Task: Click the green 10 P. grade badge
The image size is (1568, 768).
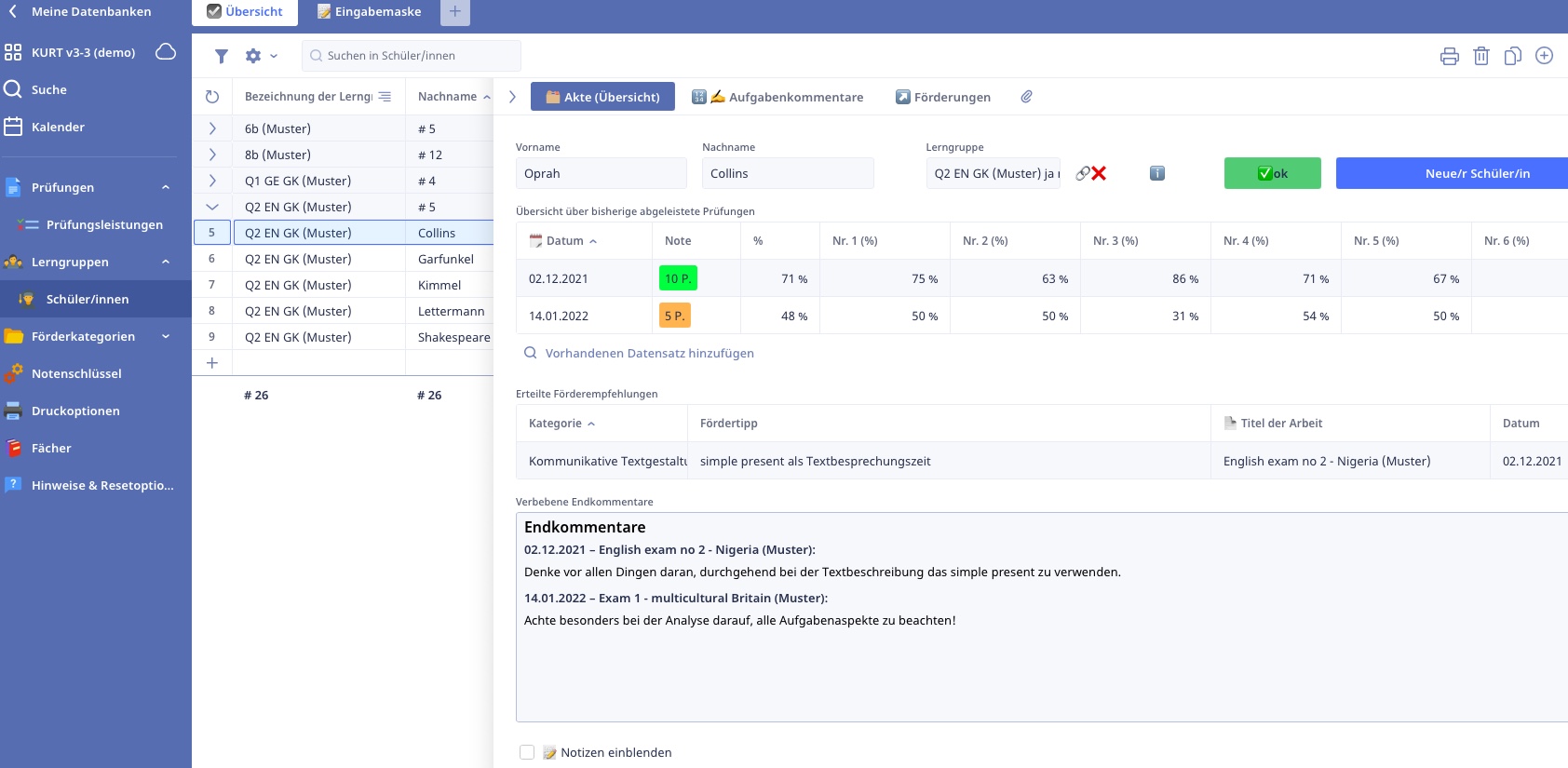Action: [x=678, y=278]
